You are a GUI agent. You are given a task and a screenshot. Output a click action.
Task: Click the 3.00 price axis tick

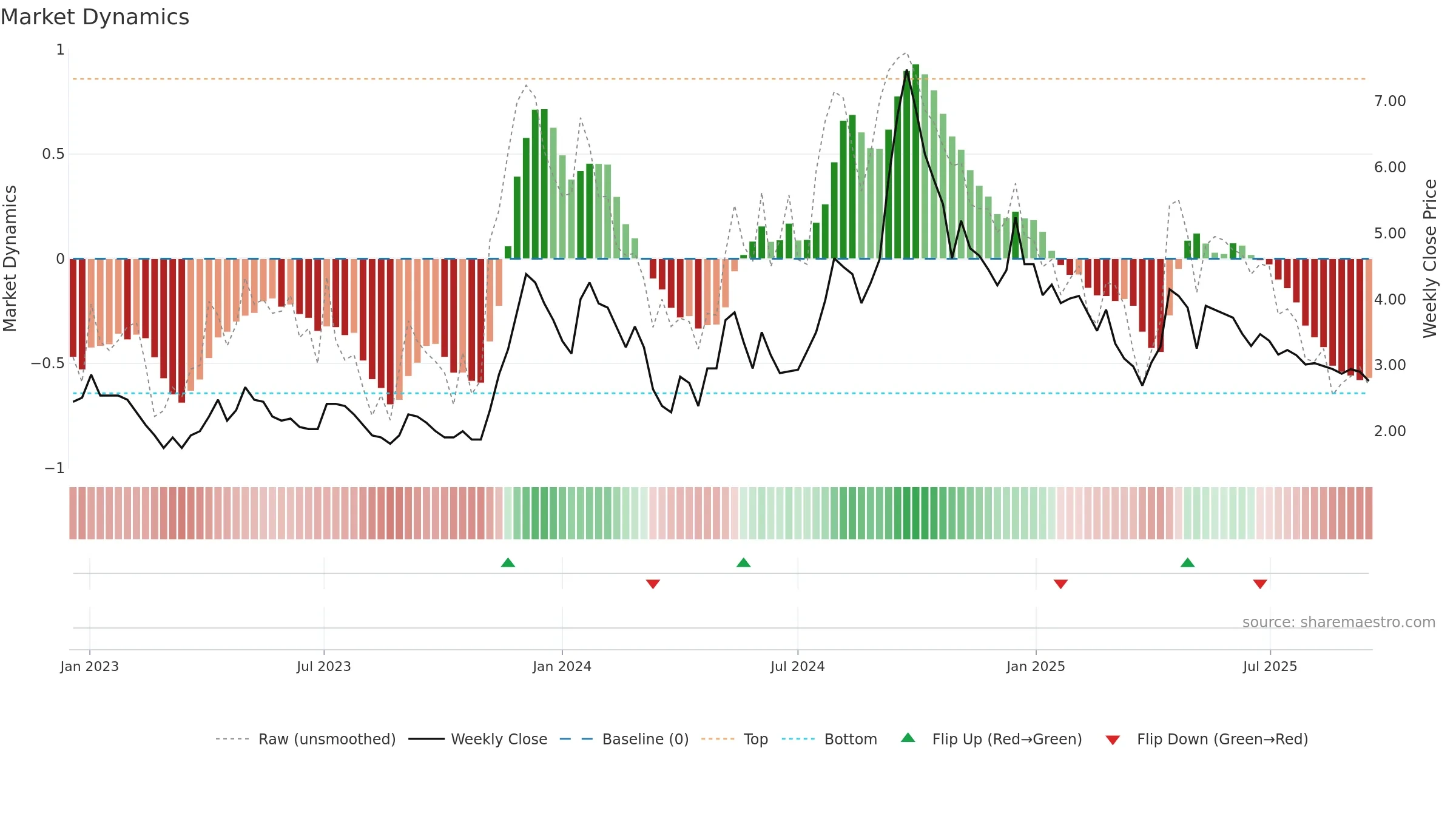pos(1390,365)
